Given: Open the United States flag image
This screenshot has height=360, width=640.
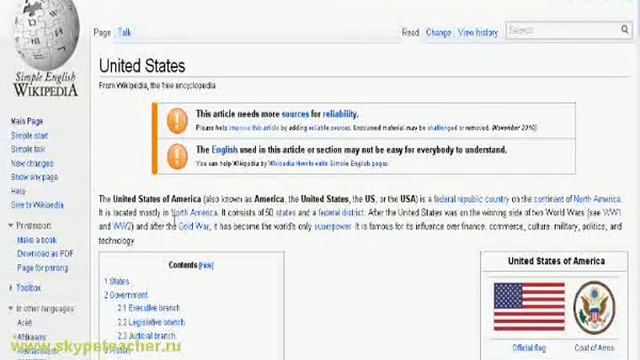Looking at the screenshot, I should pyautogui.click(x=529, y=307).
